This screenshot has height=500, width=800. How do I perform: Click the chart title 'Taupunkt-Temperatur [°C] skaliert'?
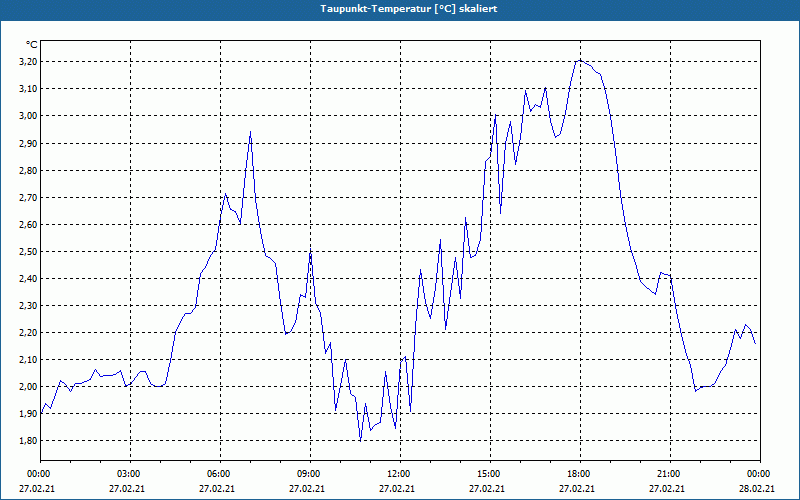409,9
